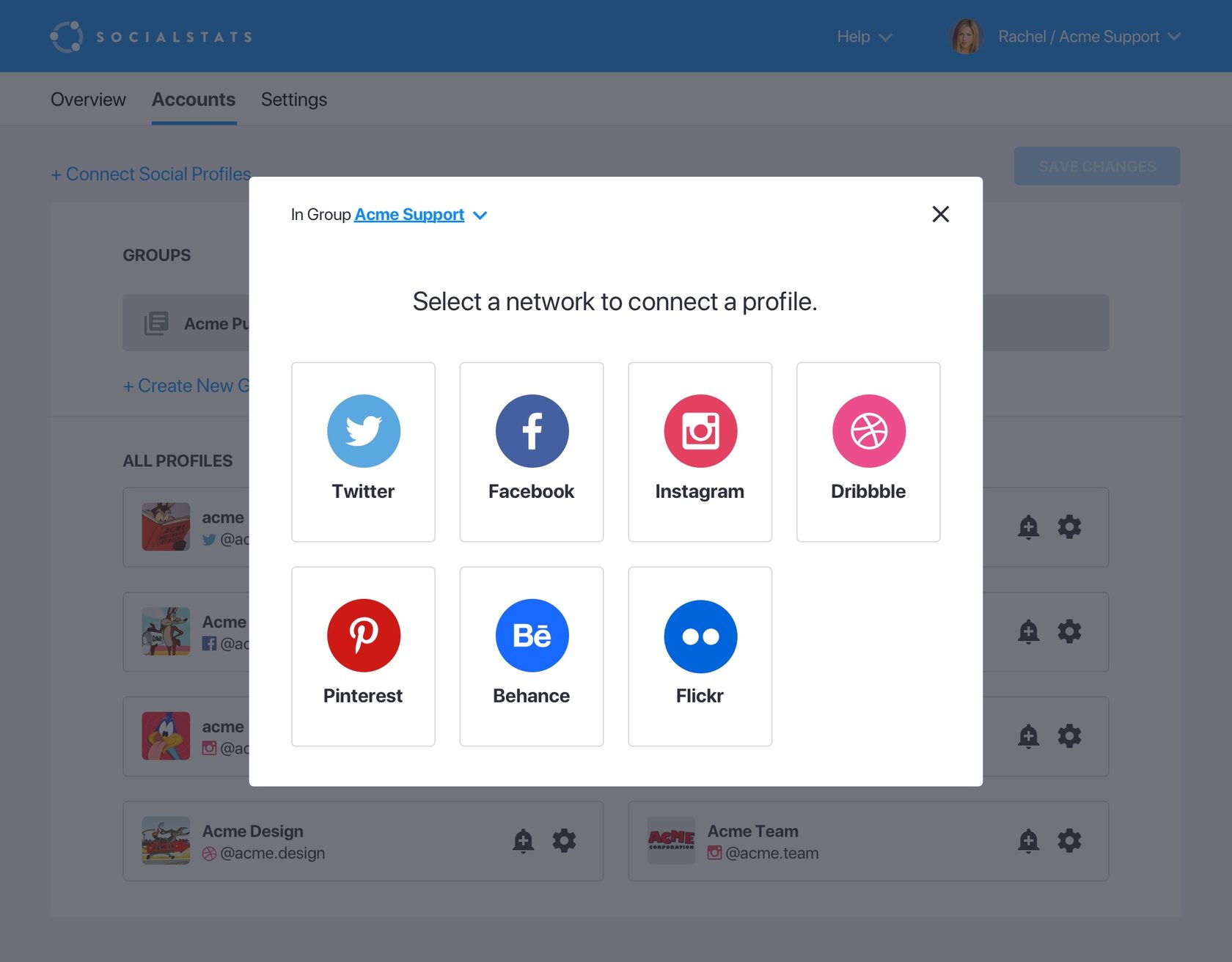1232x962 pixels.
Task: Close the network selection dialog
Action: click(x=940, y=214)
